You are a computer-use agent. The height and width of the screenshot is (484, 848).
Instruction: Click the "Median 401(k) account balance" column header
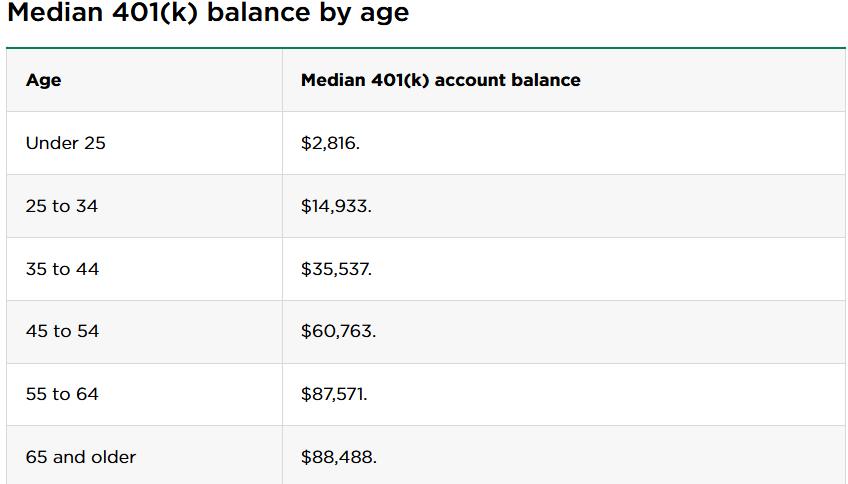(x=440, y=80)
